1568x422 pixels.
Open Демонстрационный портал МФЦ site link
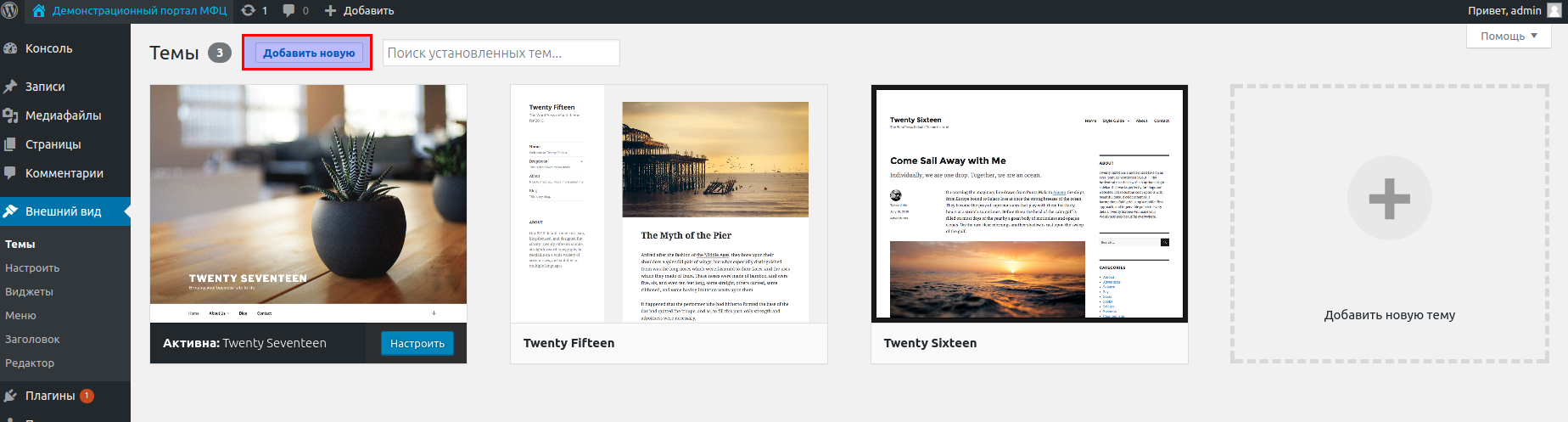(139, 10)
